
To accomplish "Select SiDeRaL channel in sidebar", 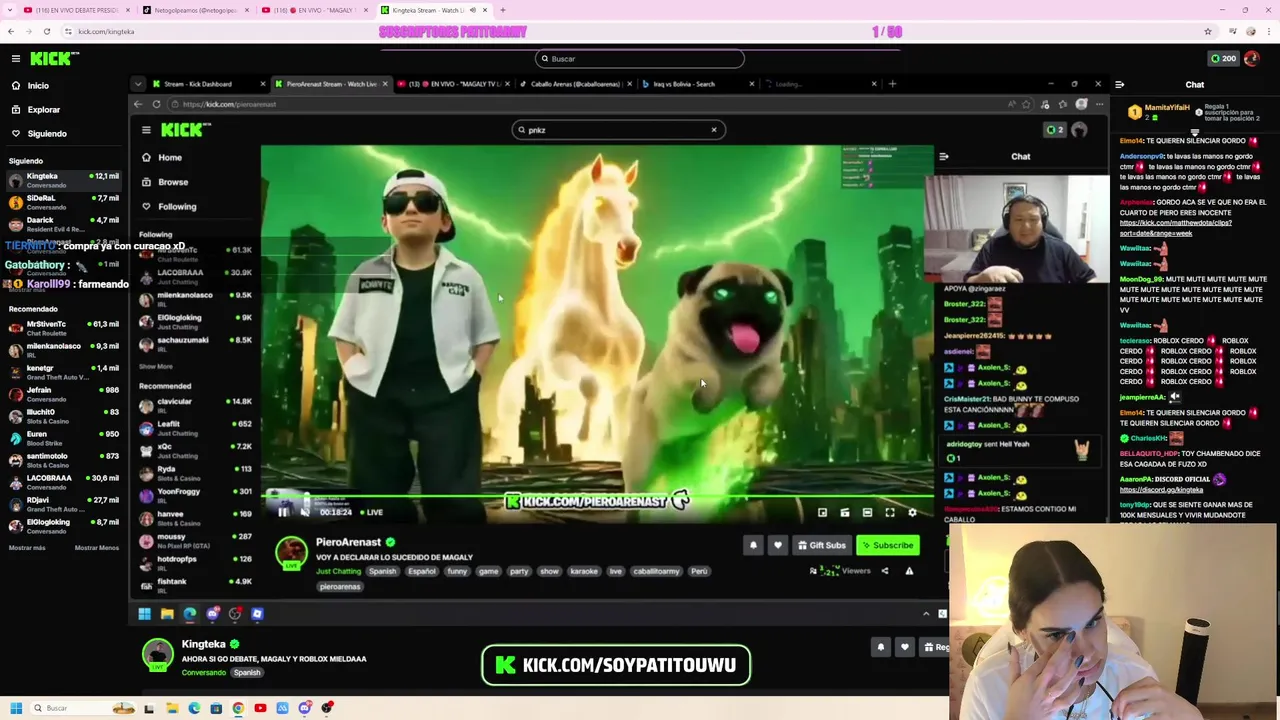I will click(63, 202).
